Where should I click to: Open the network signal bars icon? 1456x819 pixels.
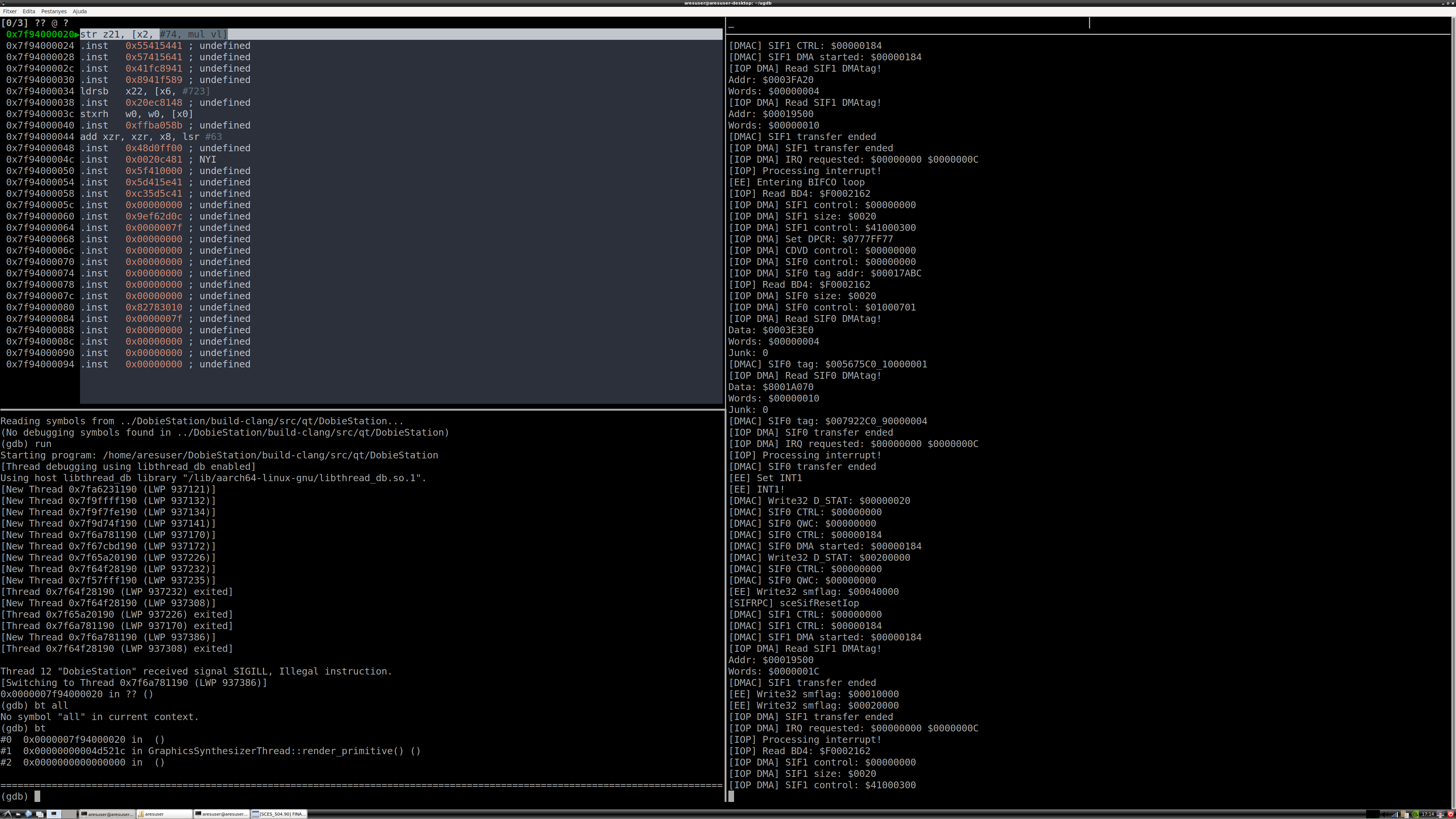click(x=1395, y=814)
